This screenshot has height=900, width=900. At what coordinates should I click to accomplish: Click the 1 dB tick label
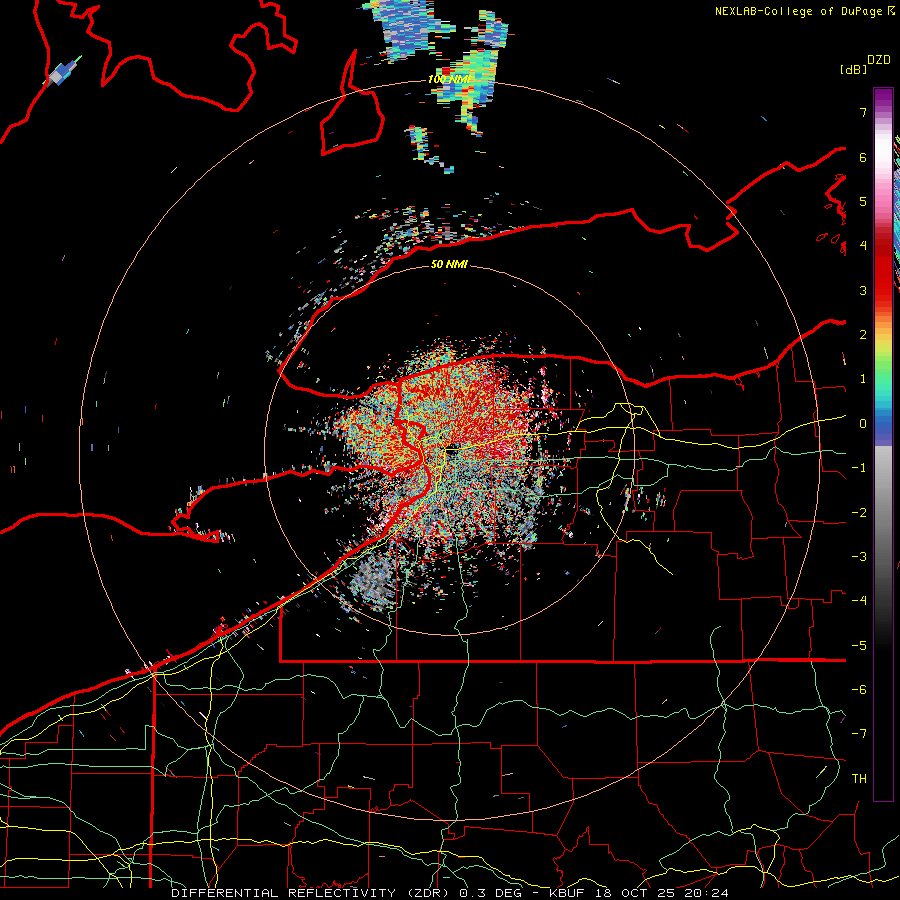tap(863, 379)
